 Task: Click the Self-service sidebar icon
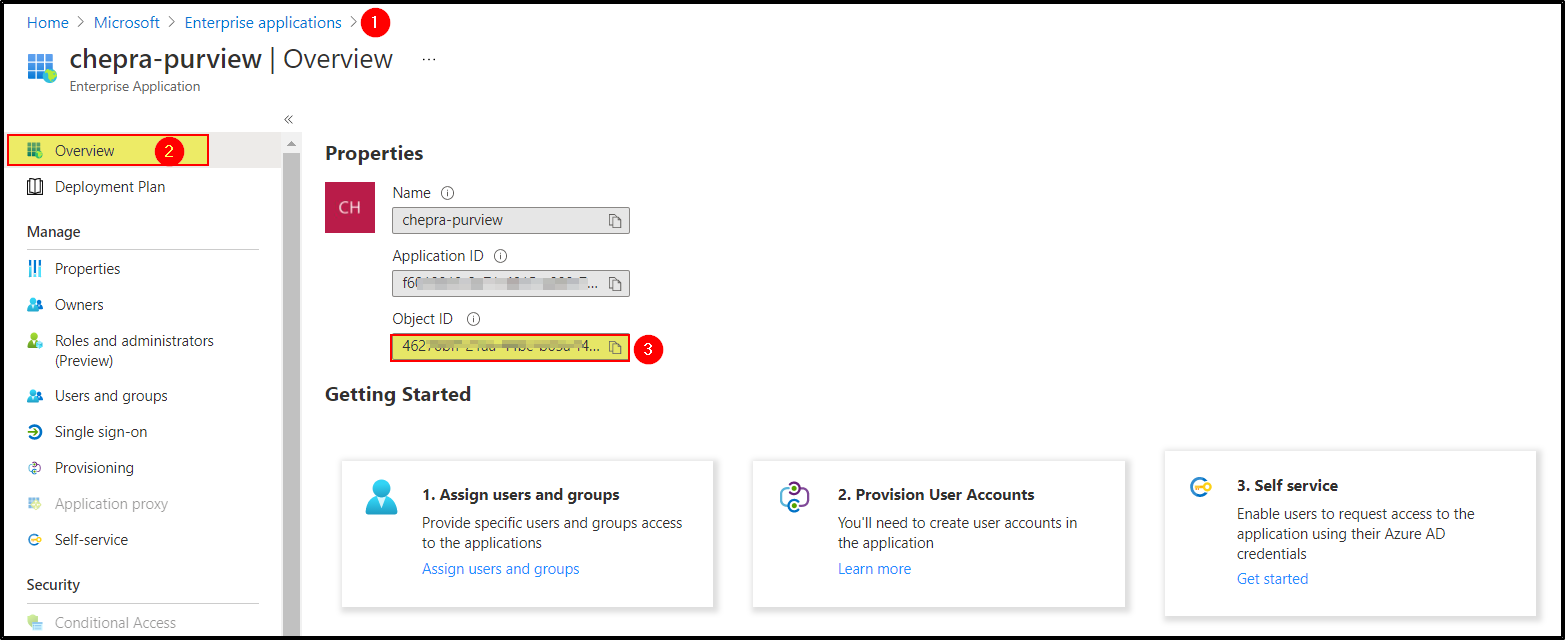35,540
